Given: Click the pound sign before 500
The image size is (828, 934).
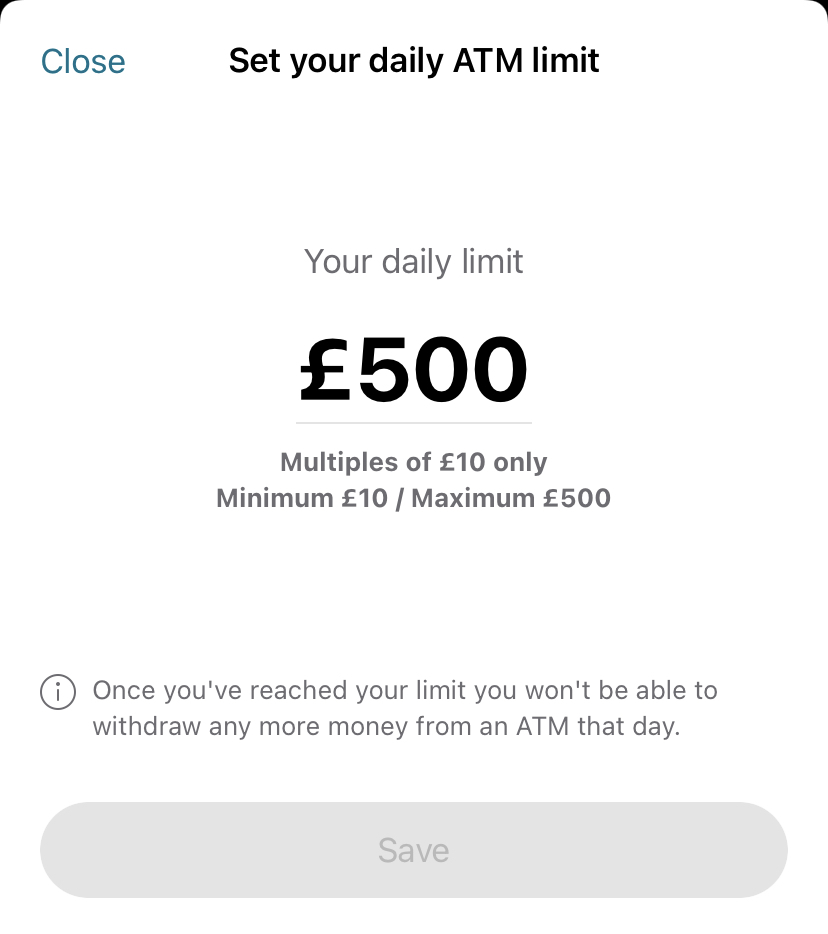Looking at the screenshot, I should coord(325,370).
